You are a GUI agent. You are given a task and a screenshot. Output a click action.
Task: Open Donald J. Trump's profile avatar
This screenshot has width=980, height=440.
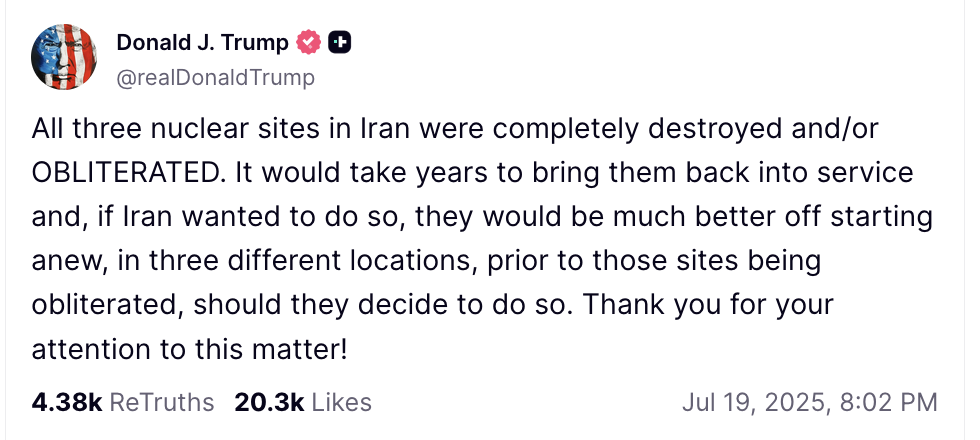coord(64,57)
